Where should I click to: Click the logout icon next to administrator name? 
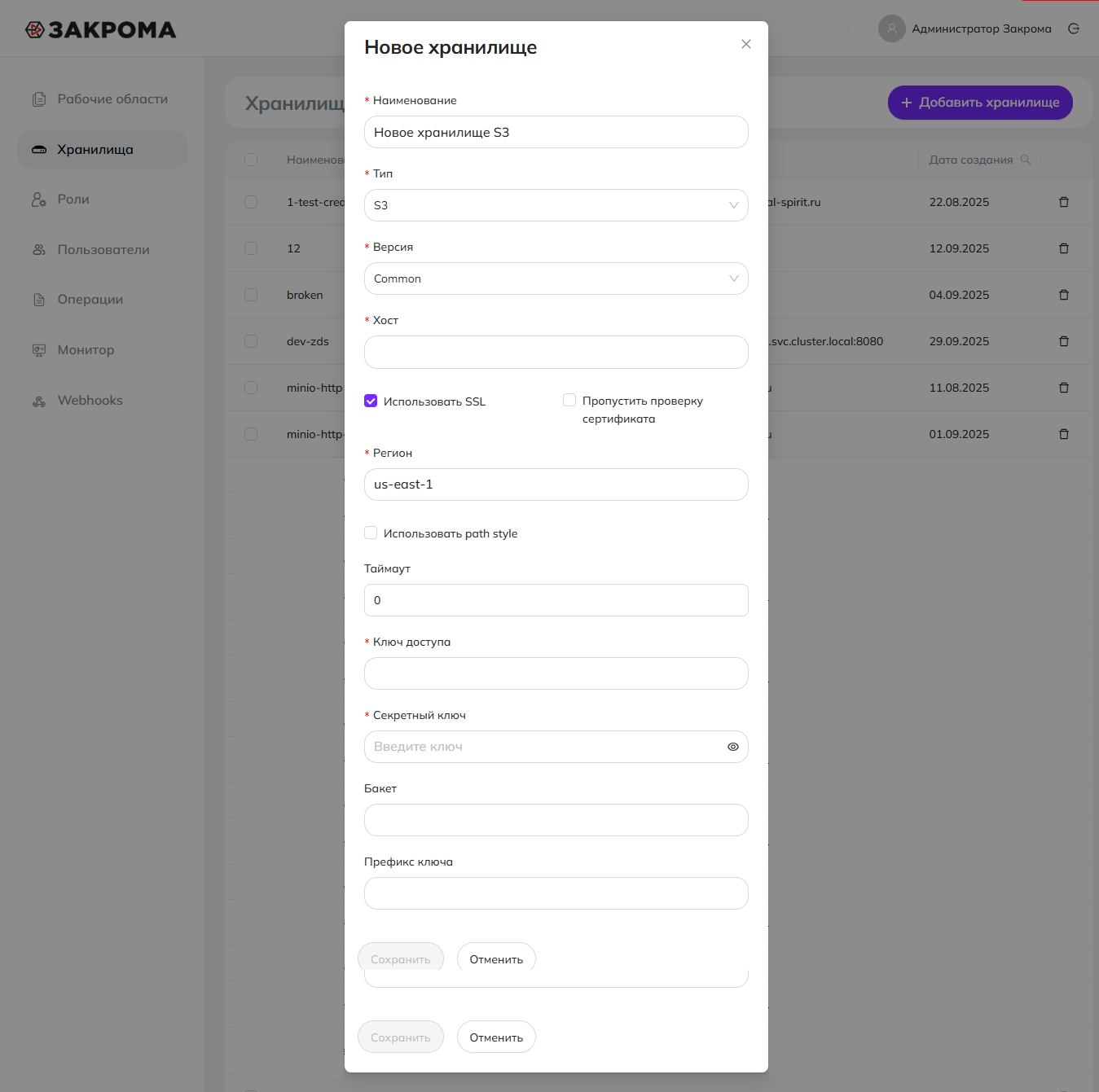coord(1074,29)
